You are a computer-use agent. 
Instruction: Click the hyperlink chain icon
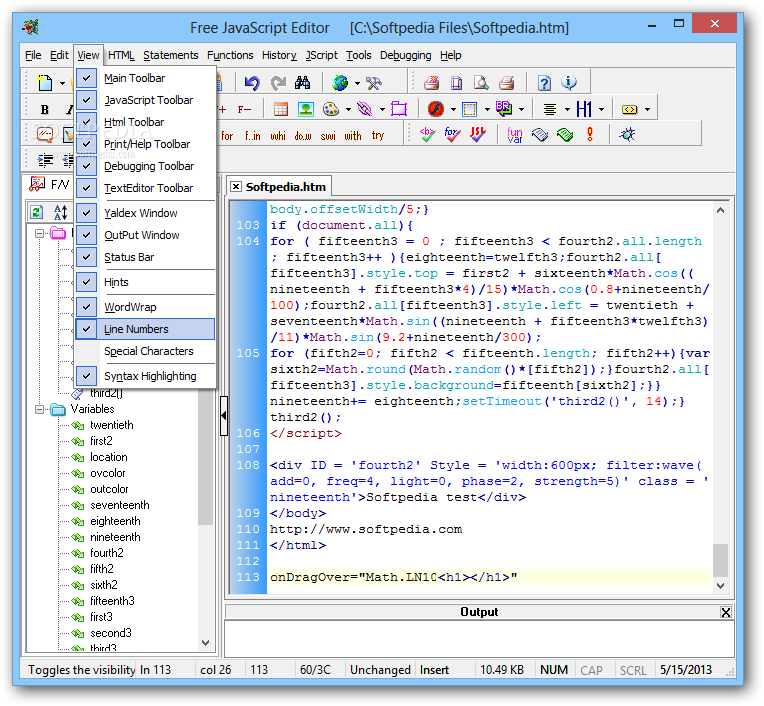point(364,109)
